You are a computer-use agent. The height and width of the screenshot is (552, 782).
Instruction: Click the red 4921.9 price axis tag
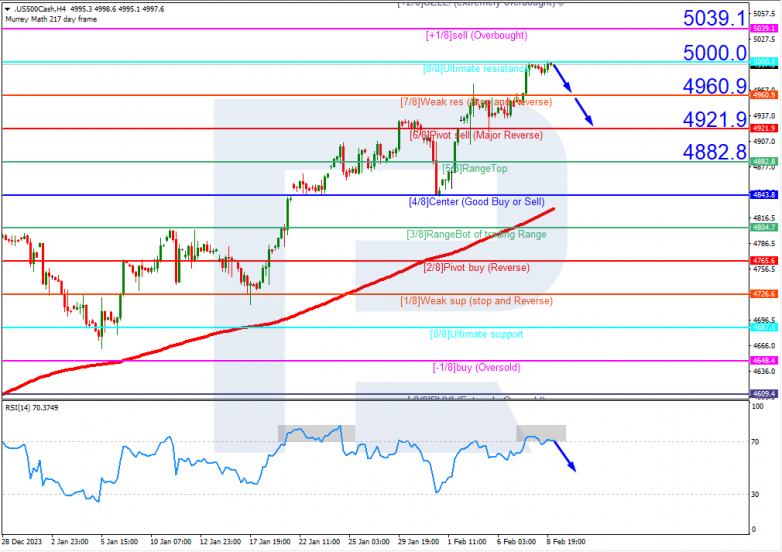[x=764, y=129]
